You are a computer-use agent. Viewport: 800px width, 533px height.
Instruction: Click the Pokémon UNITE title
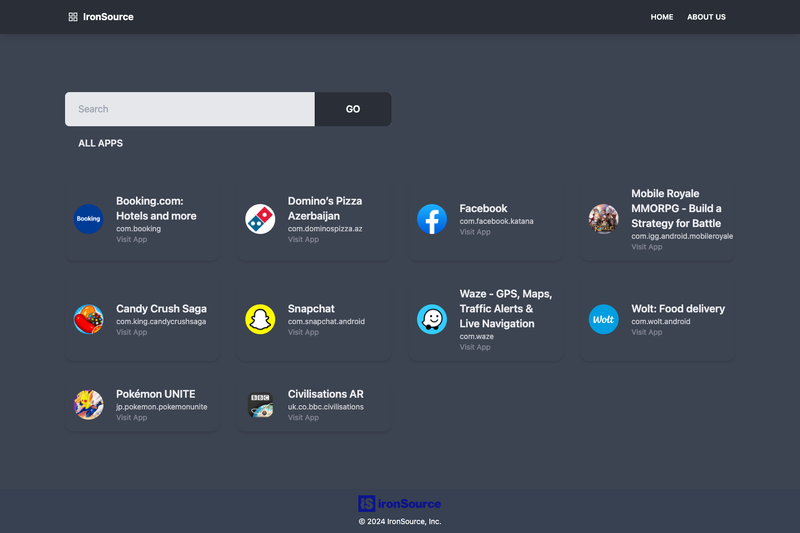(x=156, y=394)
